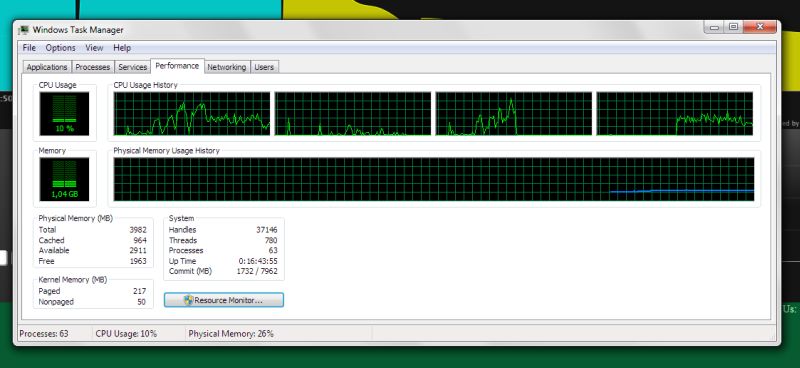Viewport: 800px width, 368px height.
Task: Switch to the Processes tab
Action: 93,67
